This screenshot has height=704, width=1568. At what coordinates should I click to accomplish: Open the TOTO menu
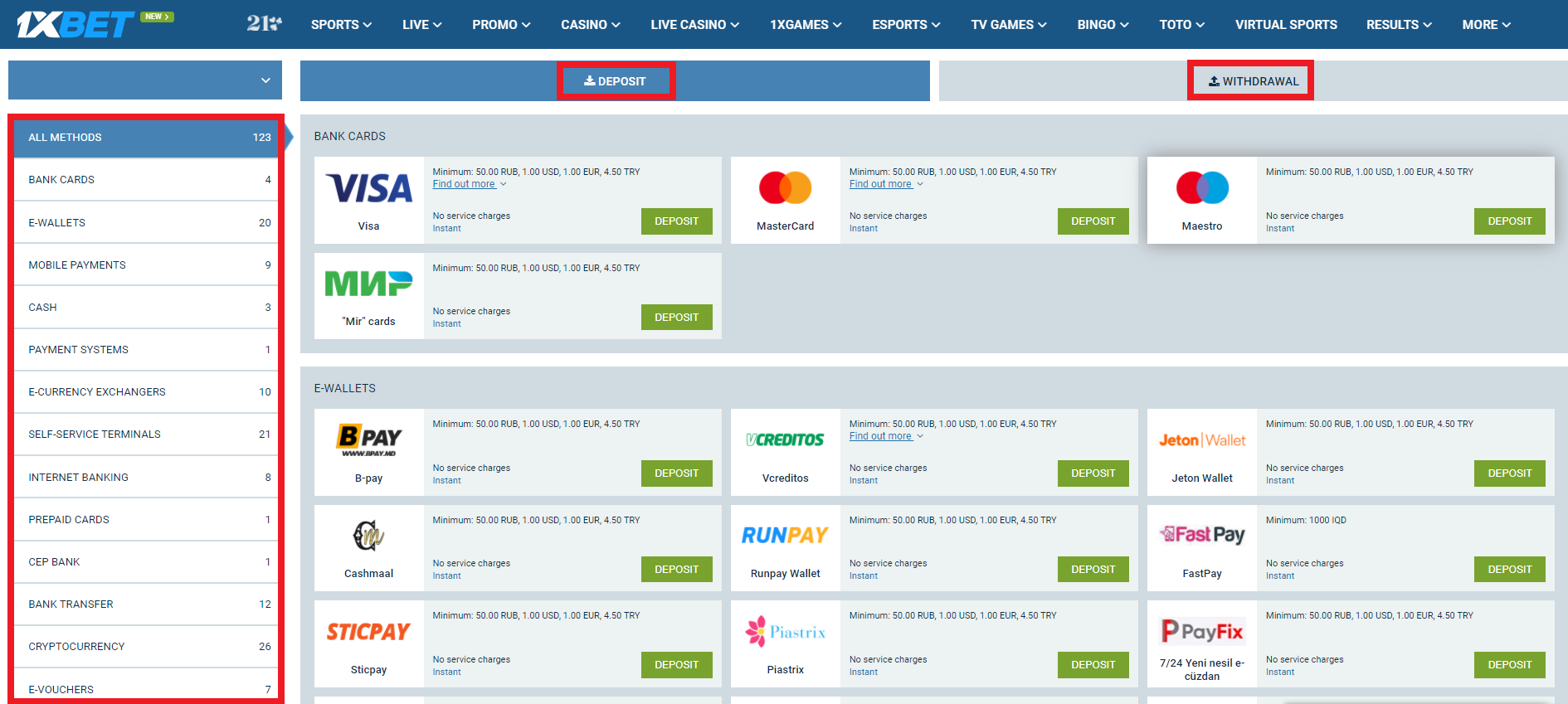click(x=1181, y=25)
